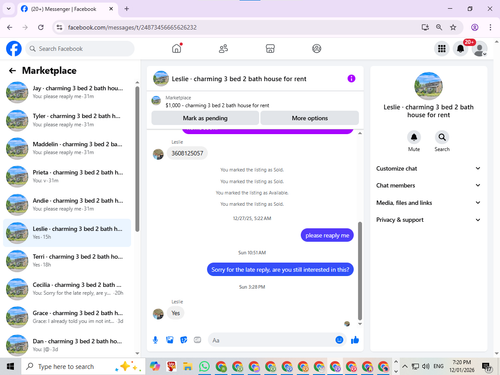Click the Windows taskbar search box

tap(83, 367)
